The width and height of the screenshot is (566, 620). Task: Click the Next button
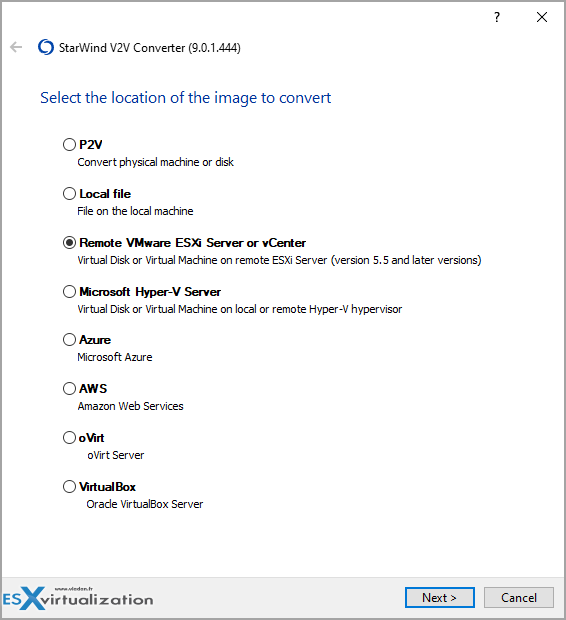439,597
